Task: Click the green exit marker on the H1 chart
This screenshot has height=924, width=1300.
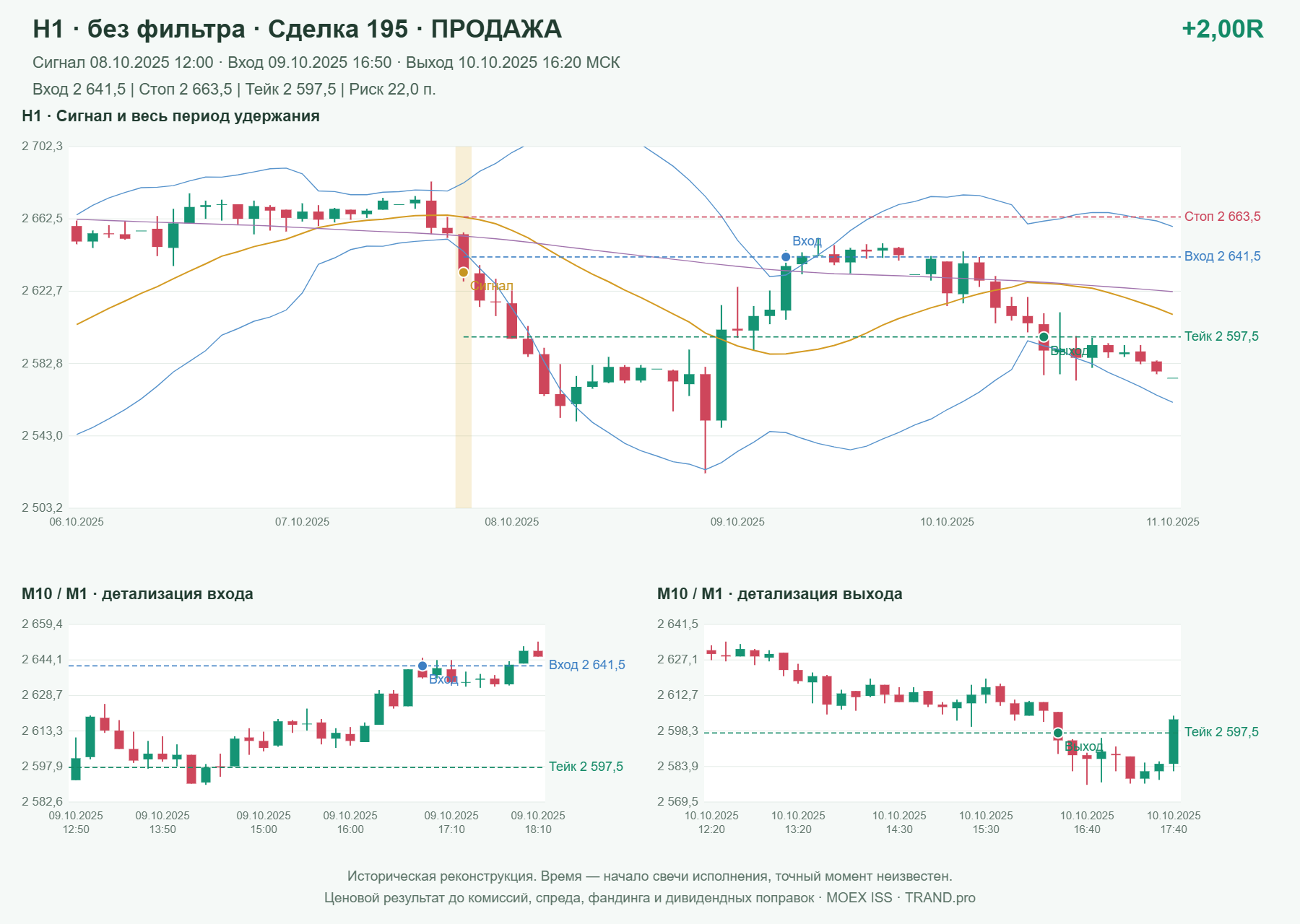Action: tap(1044, 337)
